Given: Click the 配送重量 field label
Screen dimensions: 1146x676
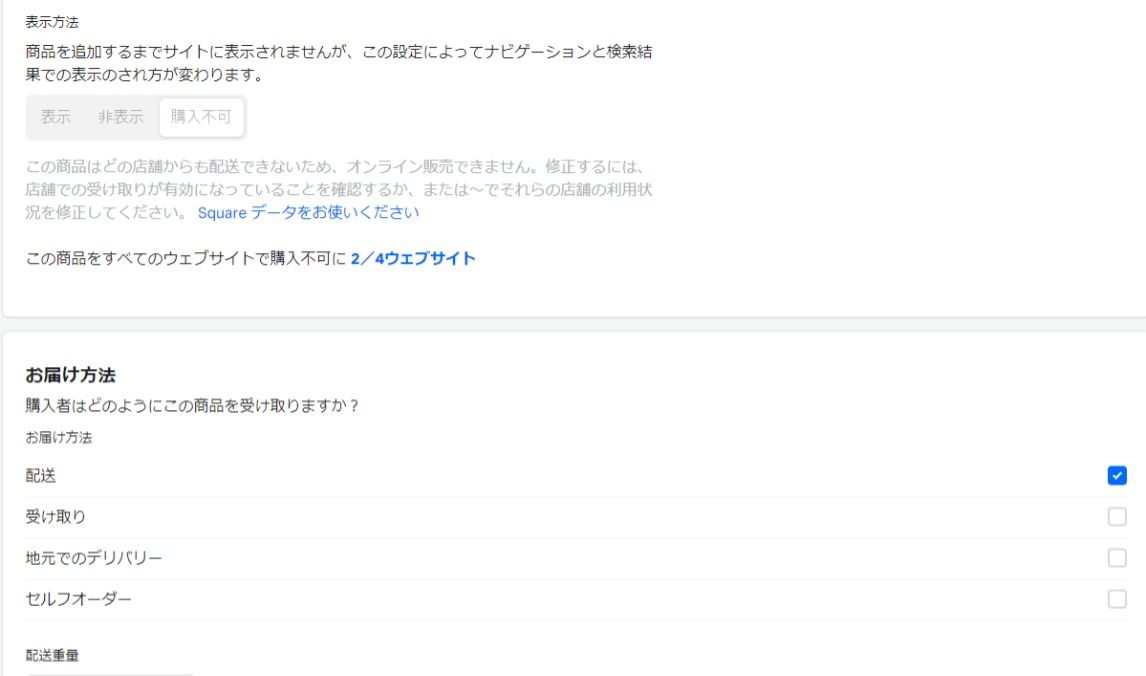Looking at the screenshot, I should [x=53, y=656].
